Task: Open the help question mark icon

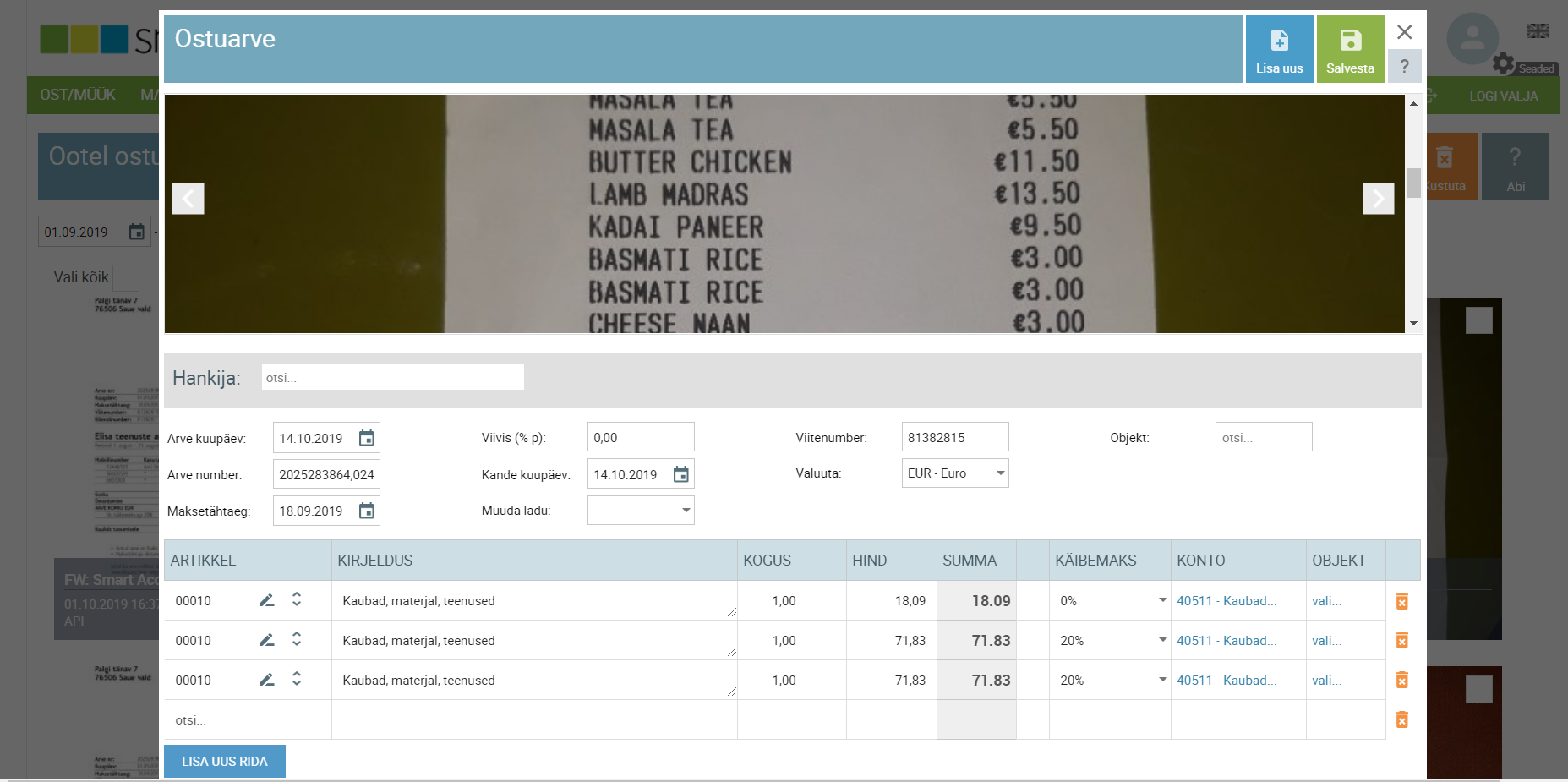Action: (x=1405, y=66)
